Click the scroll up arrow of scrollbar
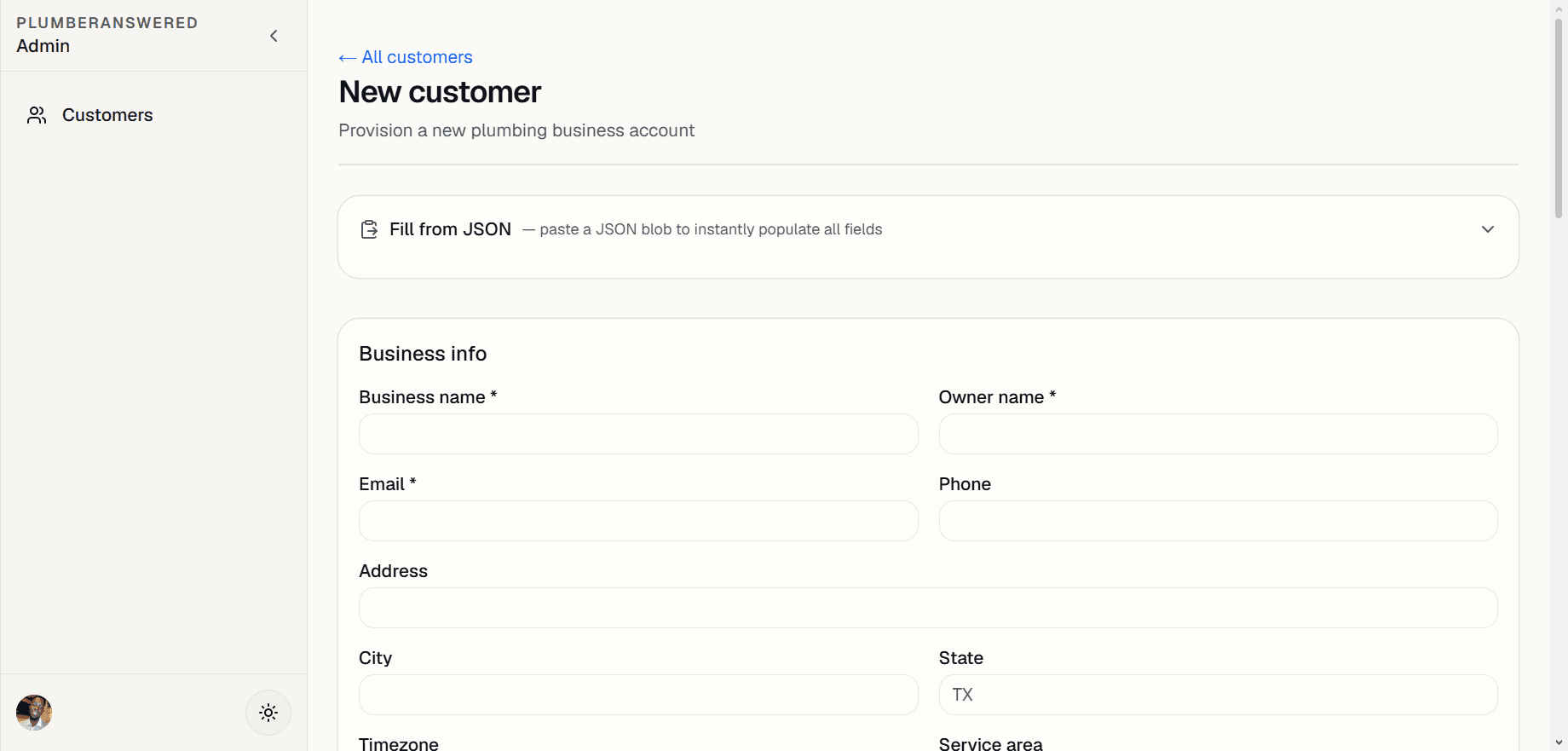This screenshot has height=751, width=1568. click(x=1559, y=8)
